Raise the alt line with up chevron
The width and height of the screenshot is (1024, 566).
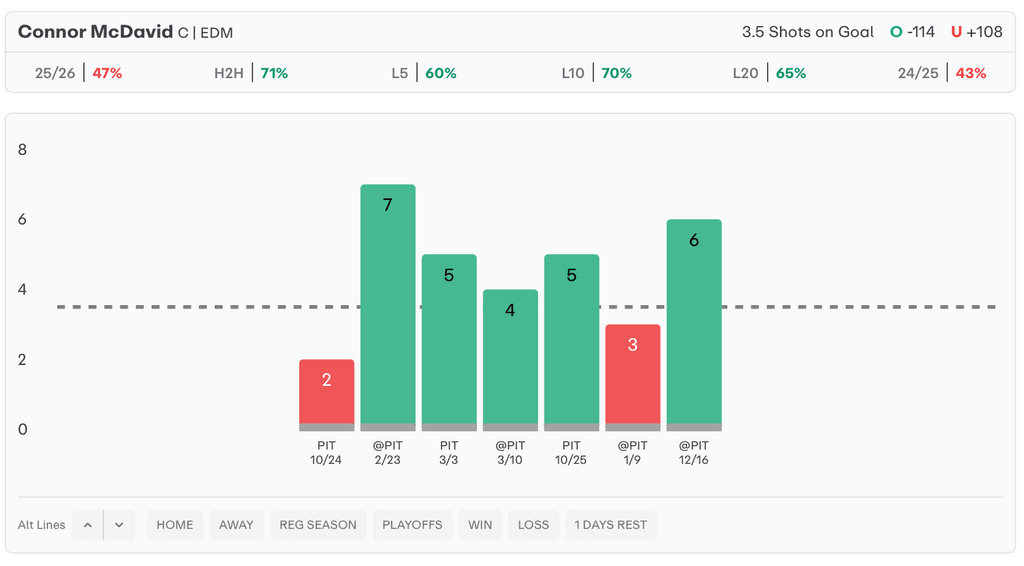[x=87, y=525]
